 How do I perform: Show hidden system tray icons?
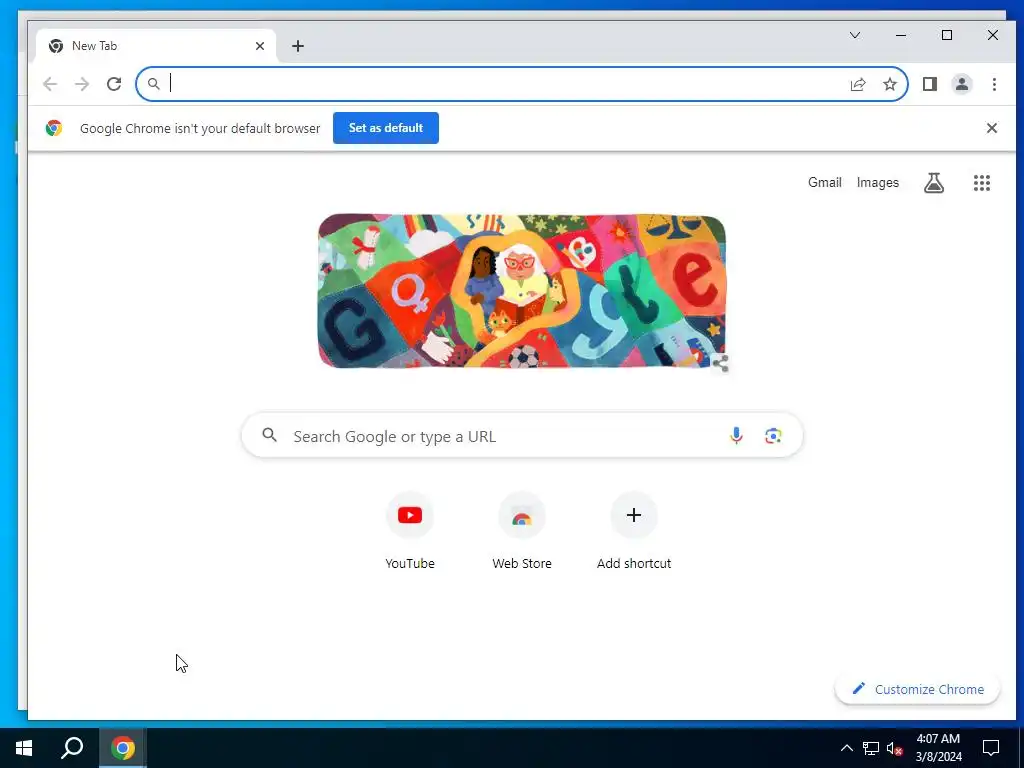tap(846, 748)
